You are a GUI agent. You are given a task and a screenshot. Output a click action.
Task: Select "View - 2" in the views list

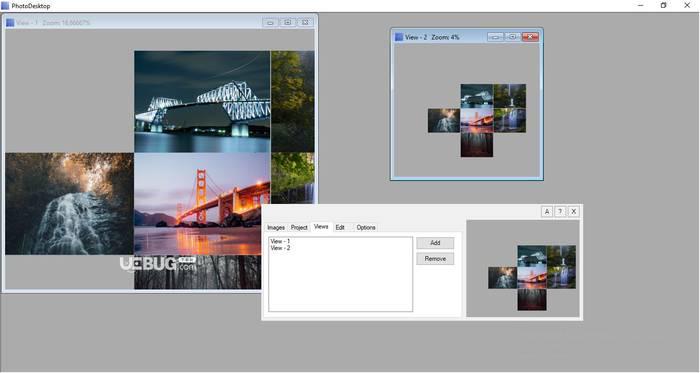(280, 248)
